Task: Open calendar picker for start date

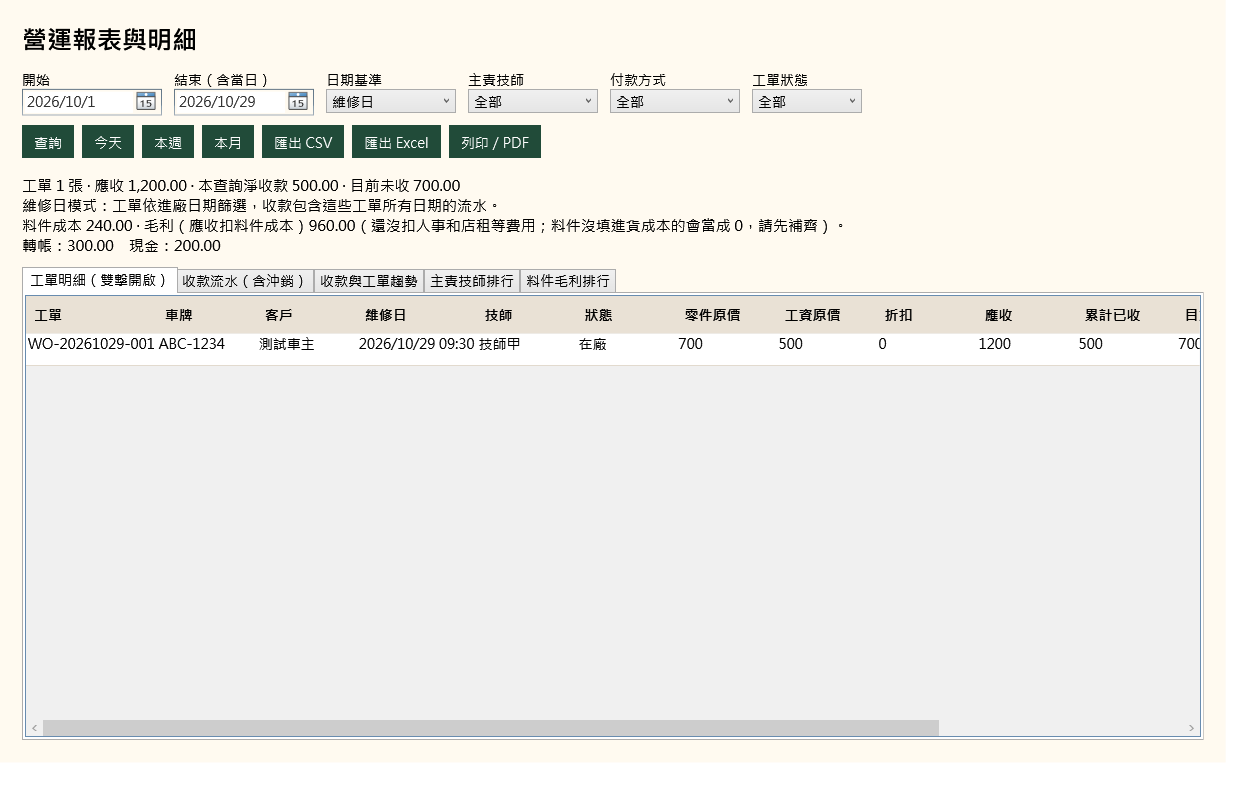Action: pyautogui.click(x=146, y=101)
